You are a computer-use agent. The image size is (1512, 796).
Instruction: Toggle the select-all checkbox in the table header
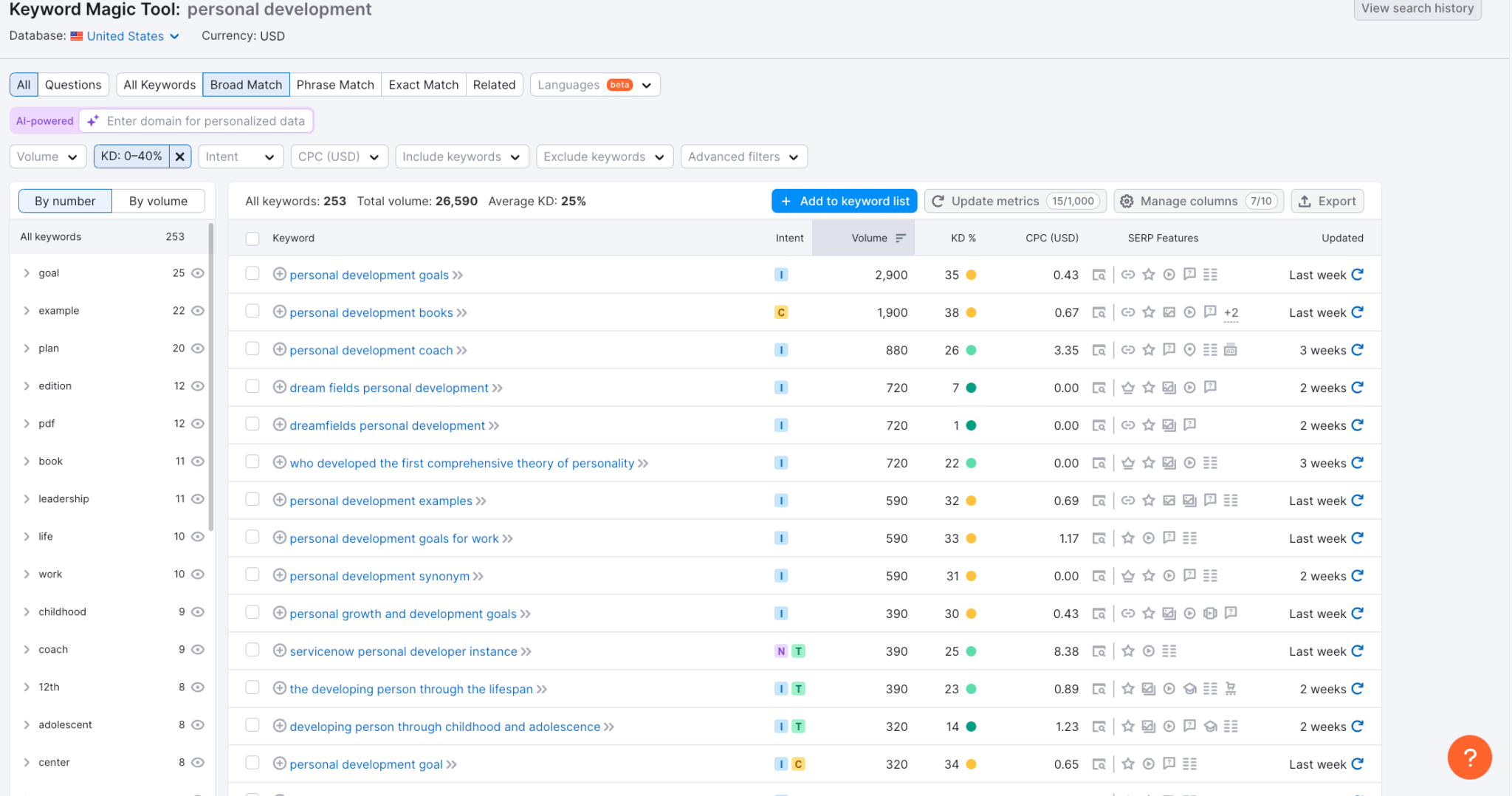(x=252, y=238)
